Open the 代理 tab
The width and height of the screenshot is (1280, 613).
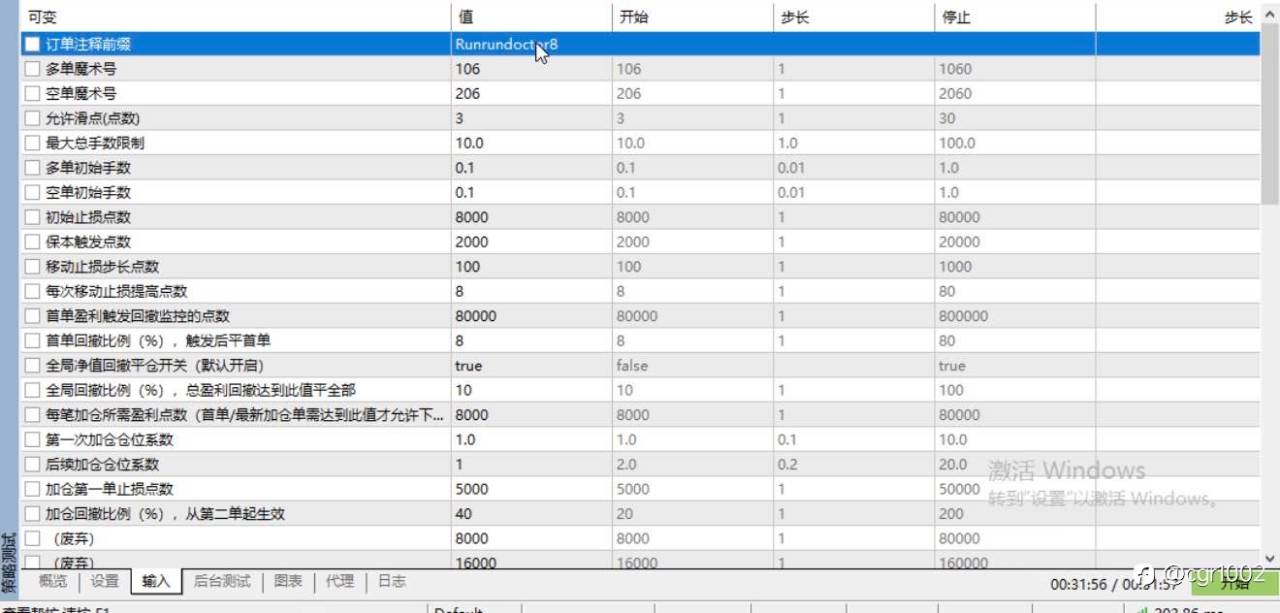(340, 581)
